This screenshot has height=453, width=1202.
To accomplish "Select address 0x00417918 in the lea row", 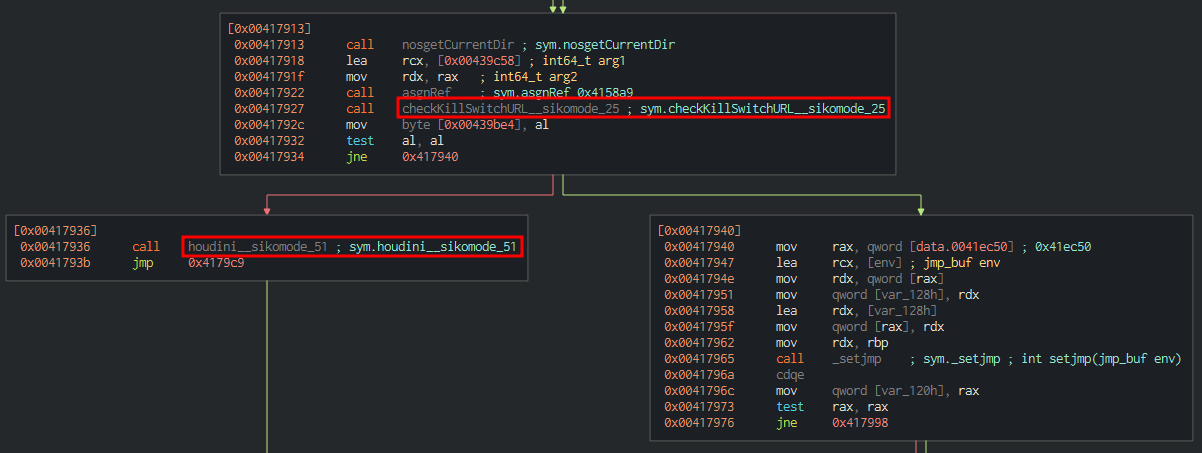I will click(x=272, y=61).
